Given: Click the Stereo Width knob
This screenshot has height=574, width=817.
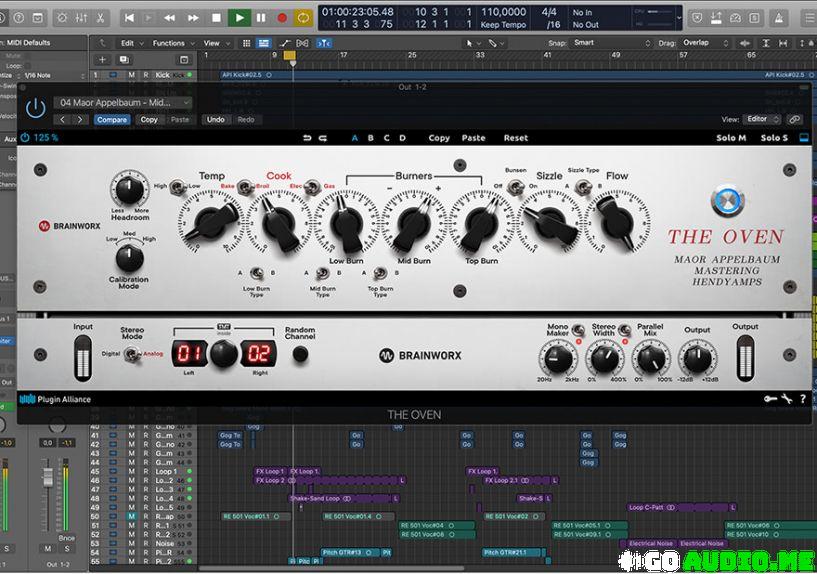Looking at the screenshot, I should pos(604,359).
